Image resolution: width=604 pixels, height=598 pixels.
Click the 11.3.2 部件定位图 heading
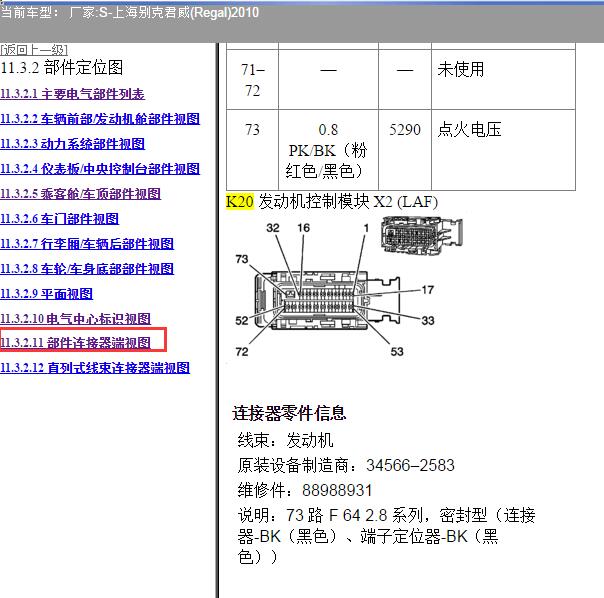62,67
